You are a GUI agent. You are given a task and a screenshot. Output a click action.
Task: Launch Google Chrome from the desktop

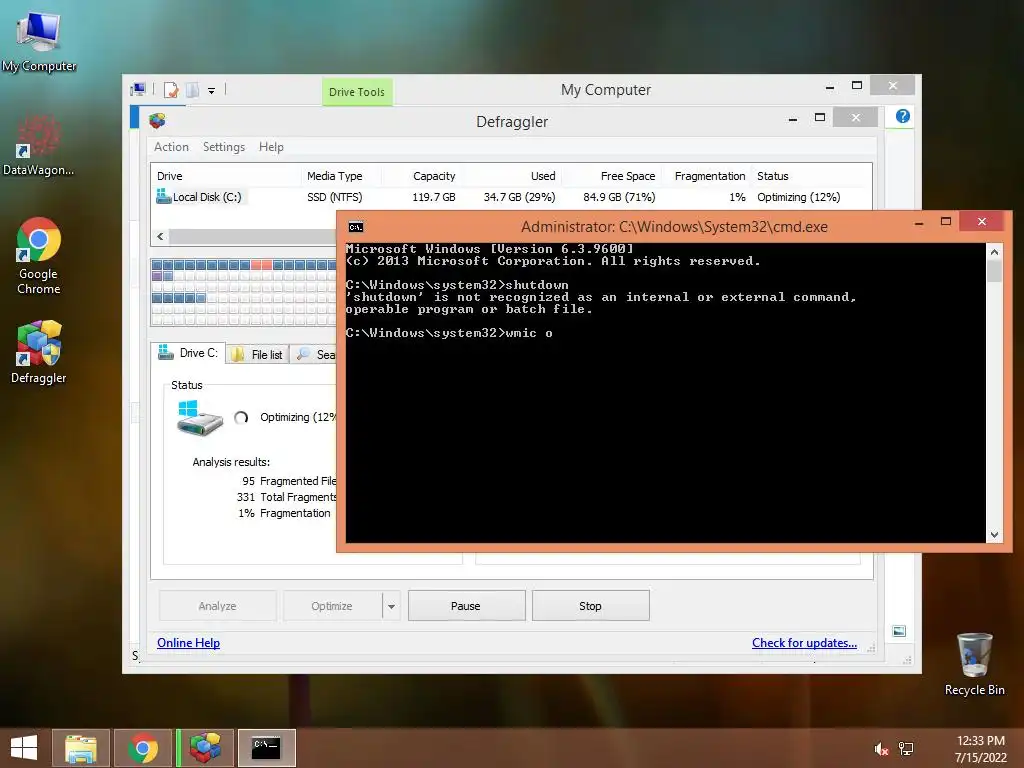tap(39, 255)
